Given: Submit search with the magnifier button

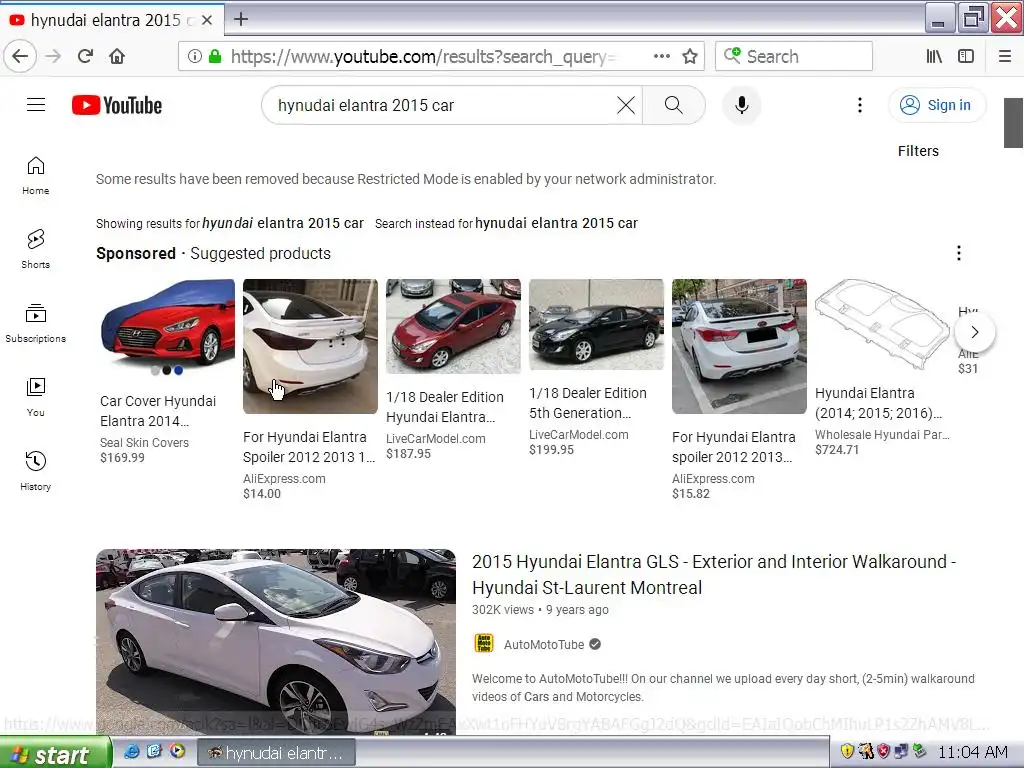Looking at the screenshot, I should pyautogui.click(x=674, y=105).
